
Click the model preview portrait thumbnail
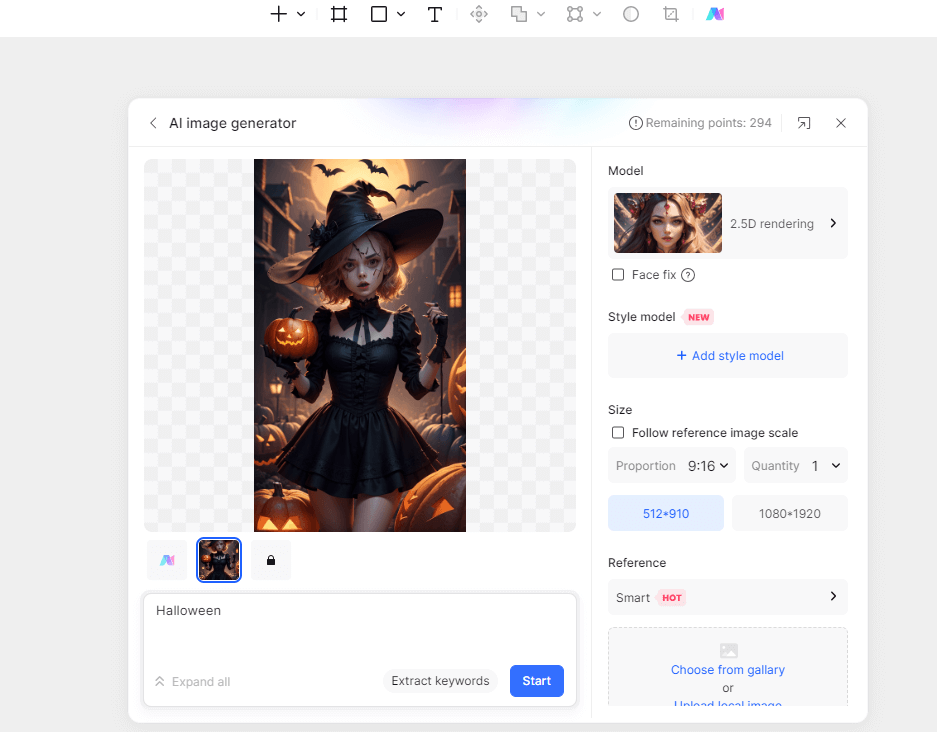coord(667,223)
